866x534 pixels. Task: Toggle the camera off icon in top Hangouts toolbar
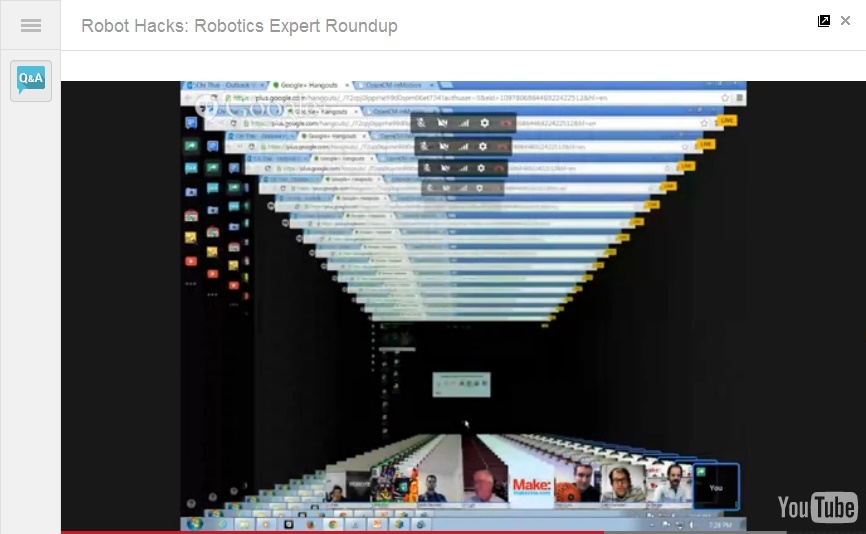(443, 122)
